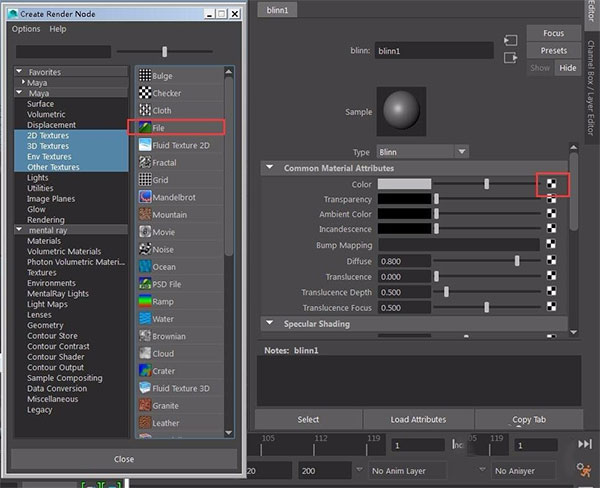The height and width of the screenshot is (488, 600).
Task: Select the File texture node icon
Action: point(146,128)
